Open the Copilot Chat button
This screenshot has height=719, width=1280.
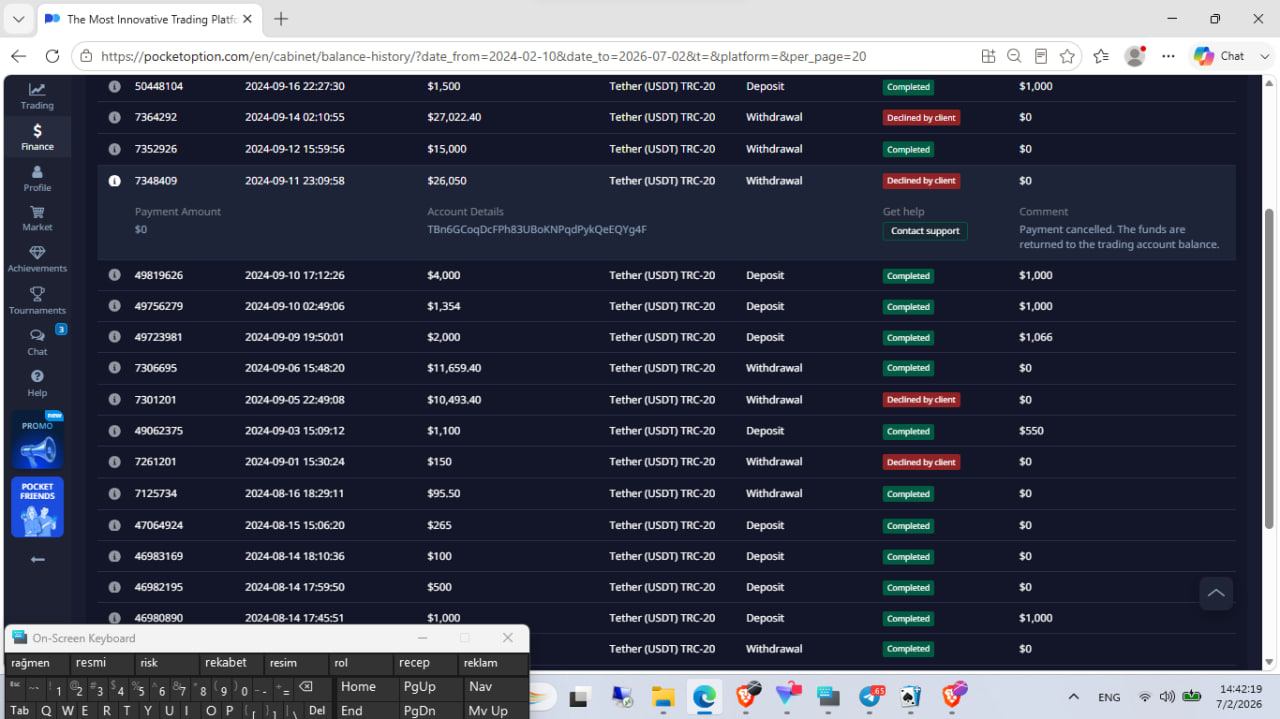(1219, 56)
